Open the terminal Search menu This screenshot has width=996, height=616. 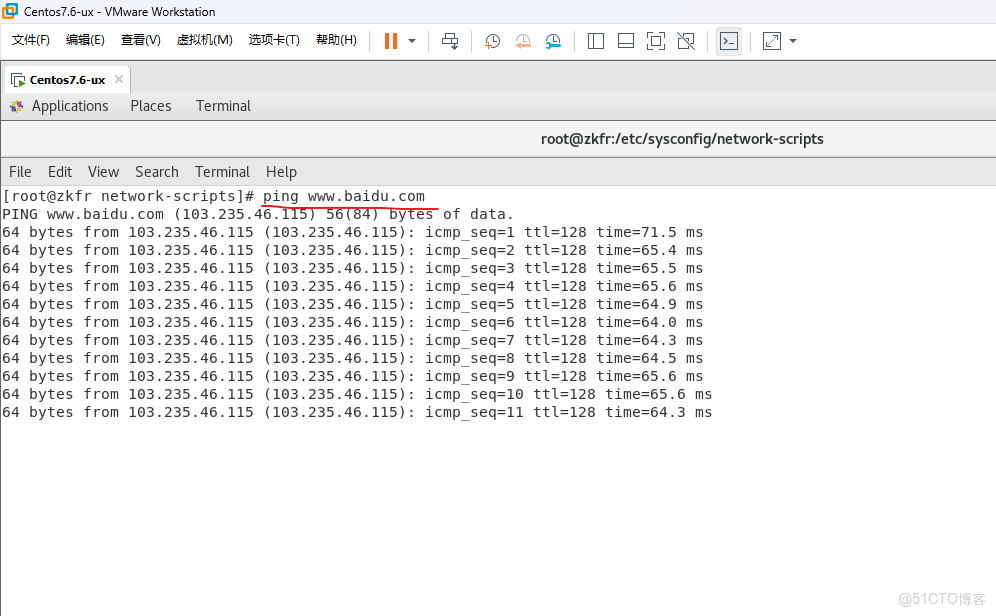tap(157, 172)
